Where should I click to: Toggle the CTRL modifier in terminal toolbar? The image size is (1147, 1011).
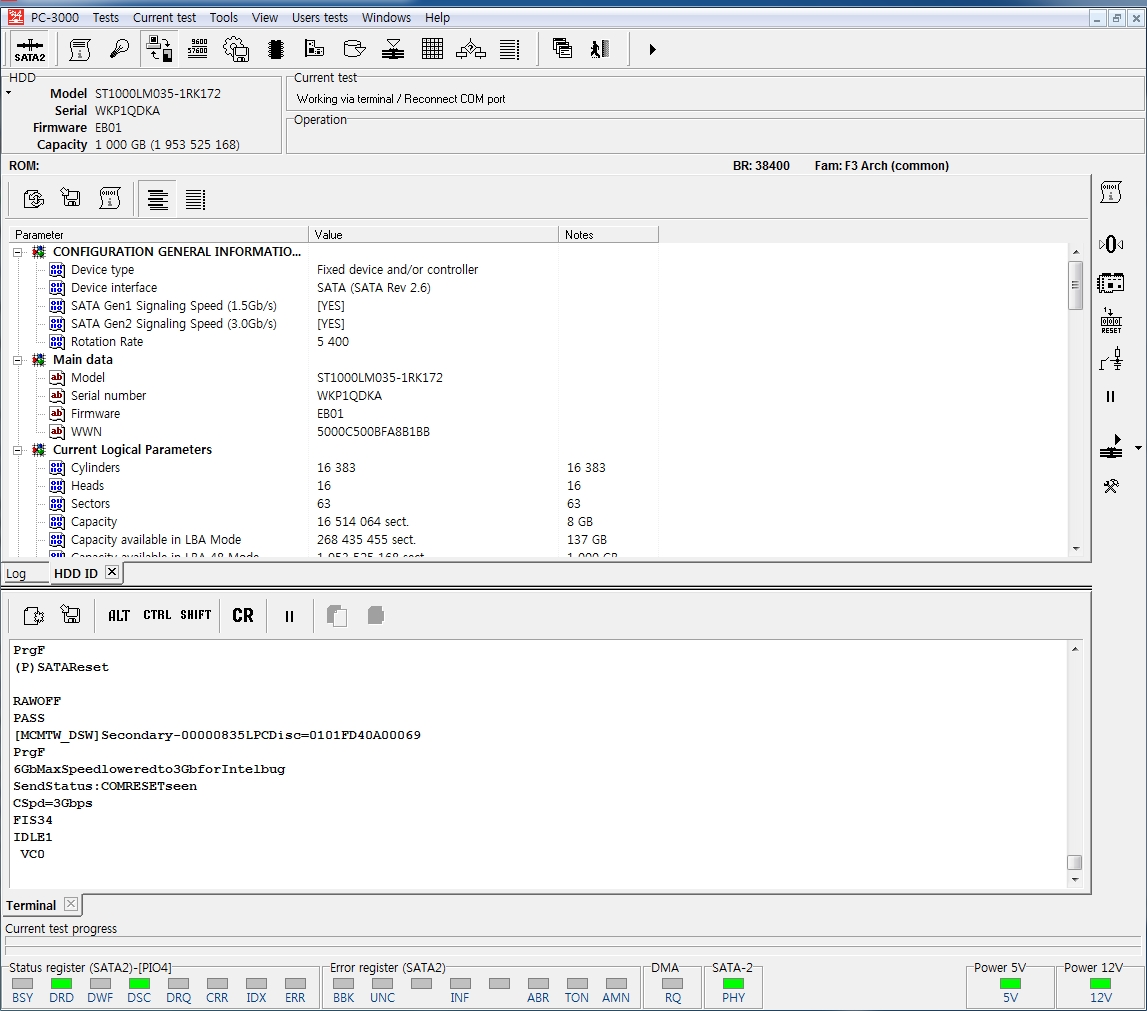(x=157, y=616)
